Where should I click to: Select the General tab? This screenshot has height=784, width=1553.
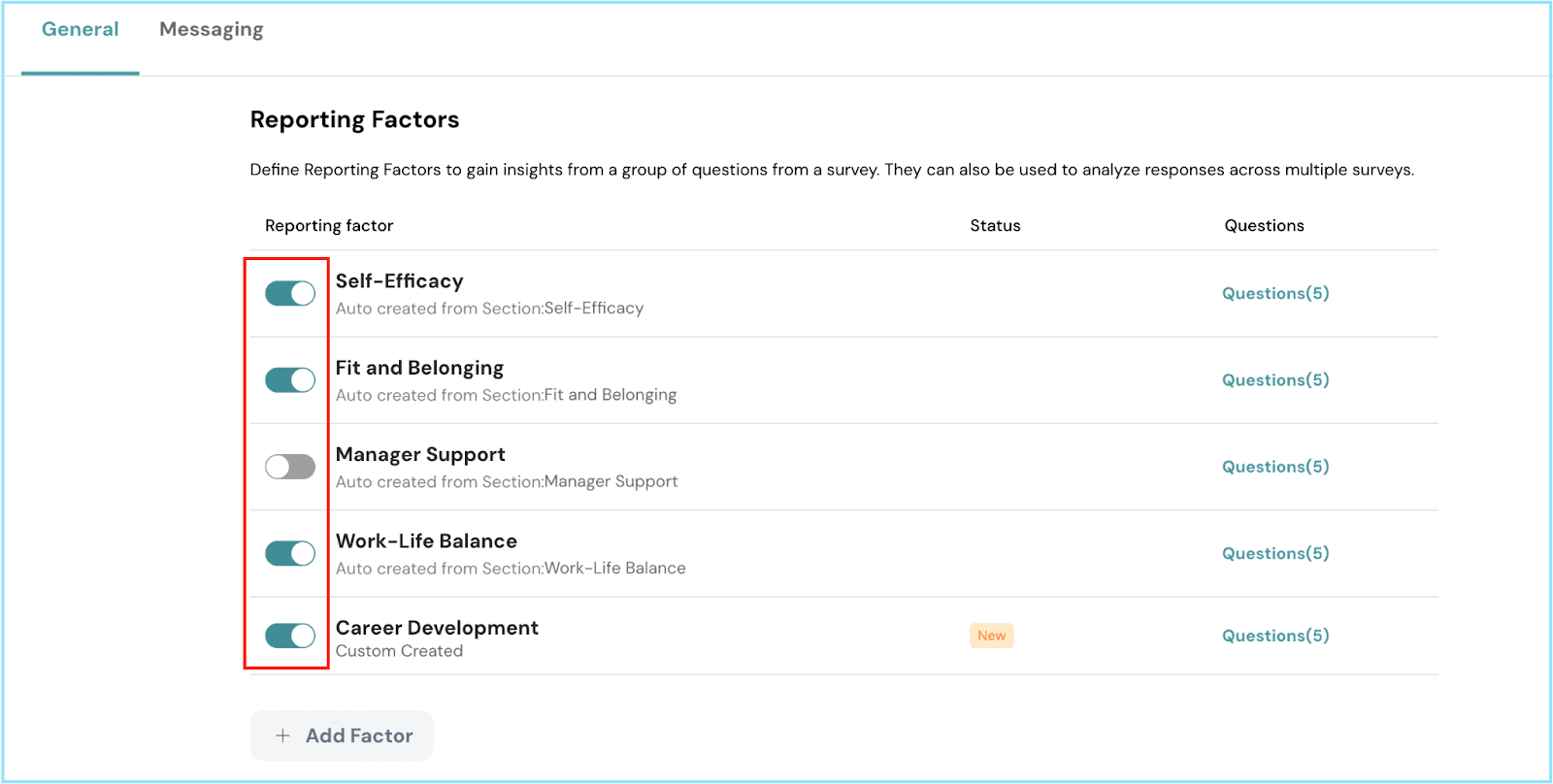(80, 30)
